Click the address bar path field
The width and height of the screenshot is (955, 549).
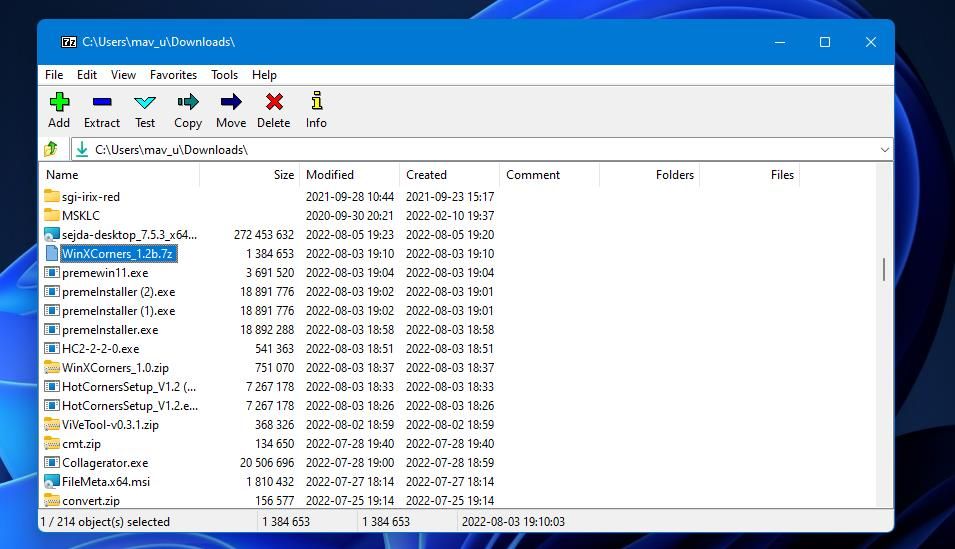tap(482, 149)
